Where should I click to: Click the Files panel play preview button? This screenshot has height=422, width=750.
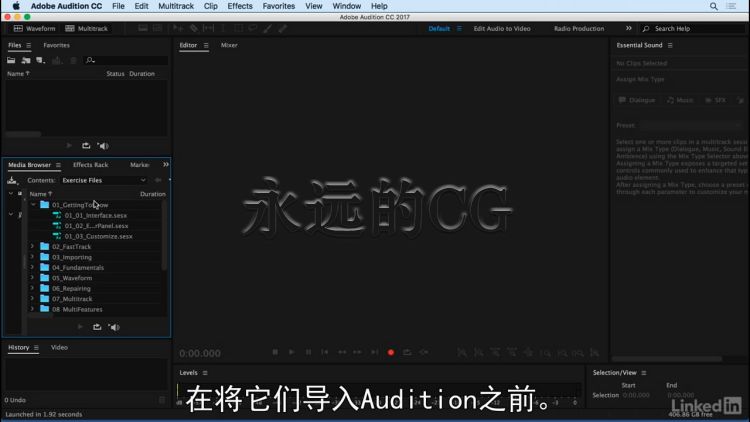coord(69,145)
